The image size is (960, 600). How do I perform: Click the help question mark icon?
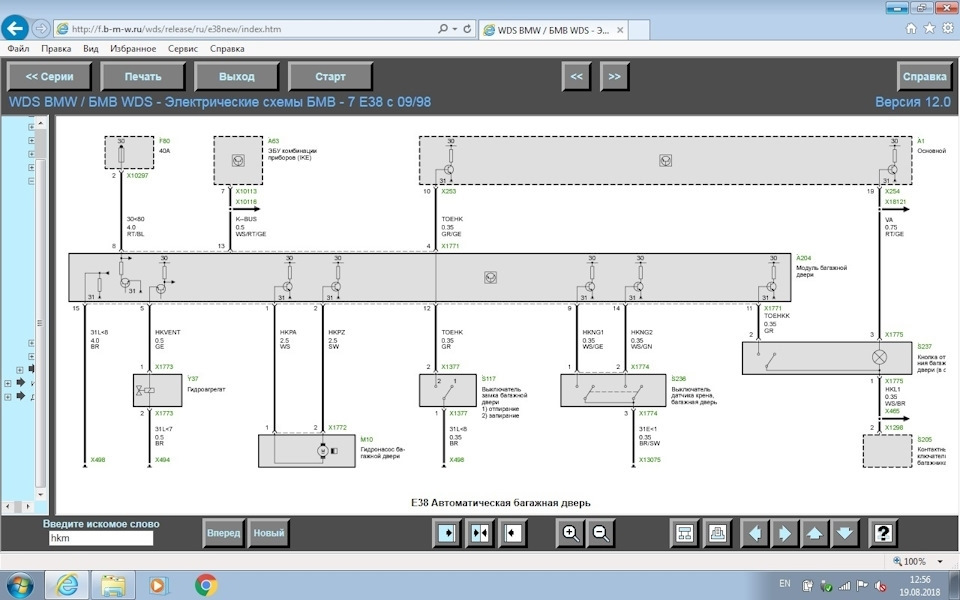[x=882, y=533]
